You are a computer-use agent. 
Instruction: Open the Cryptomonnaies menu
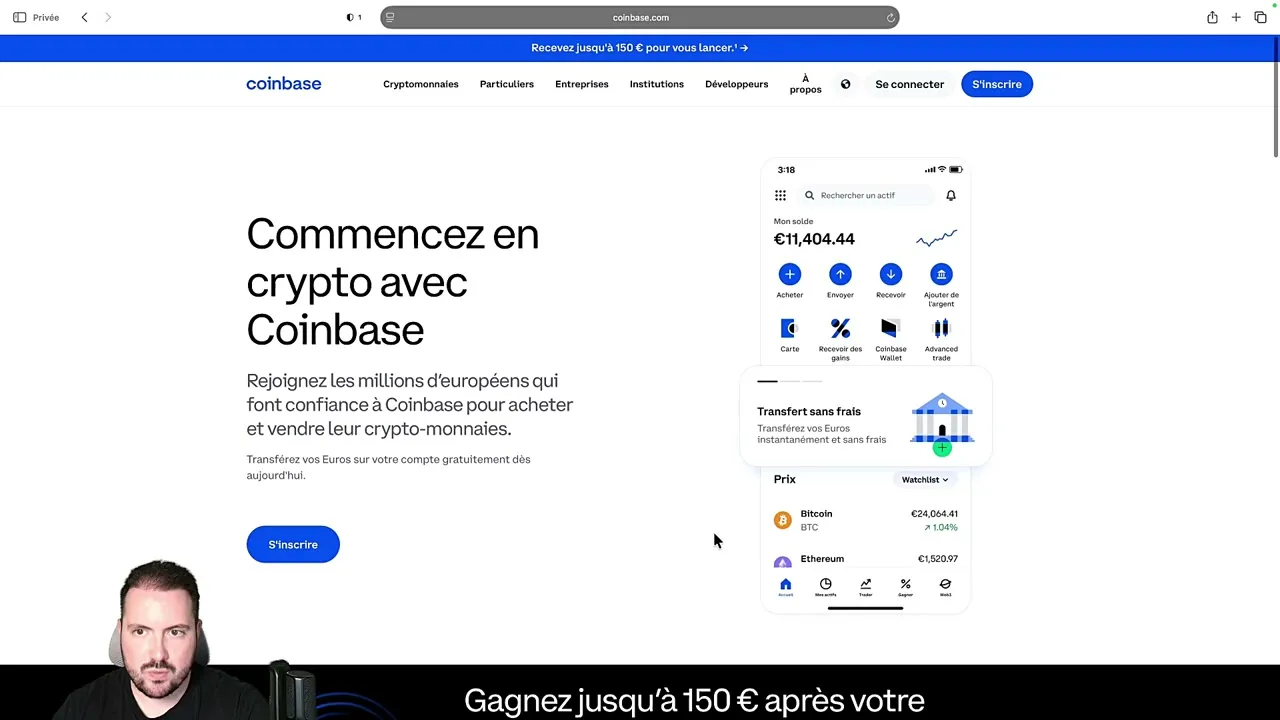420,84
